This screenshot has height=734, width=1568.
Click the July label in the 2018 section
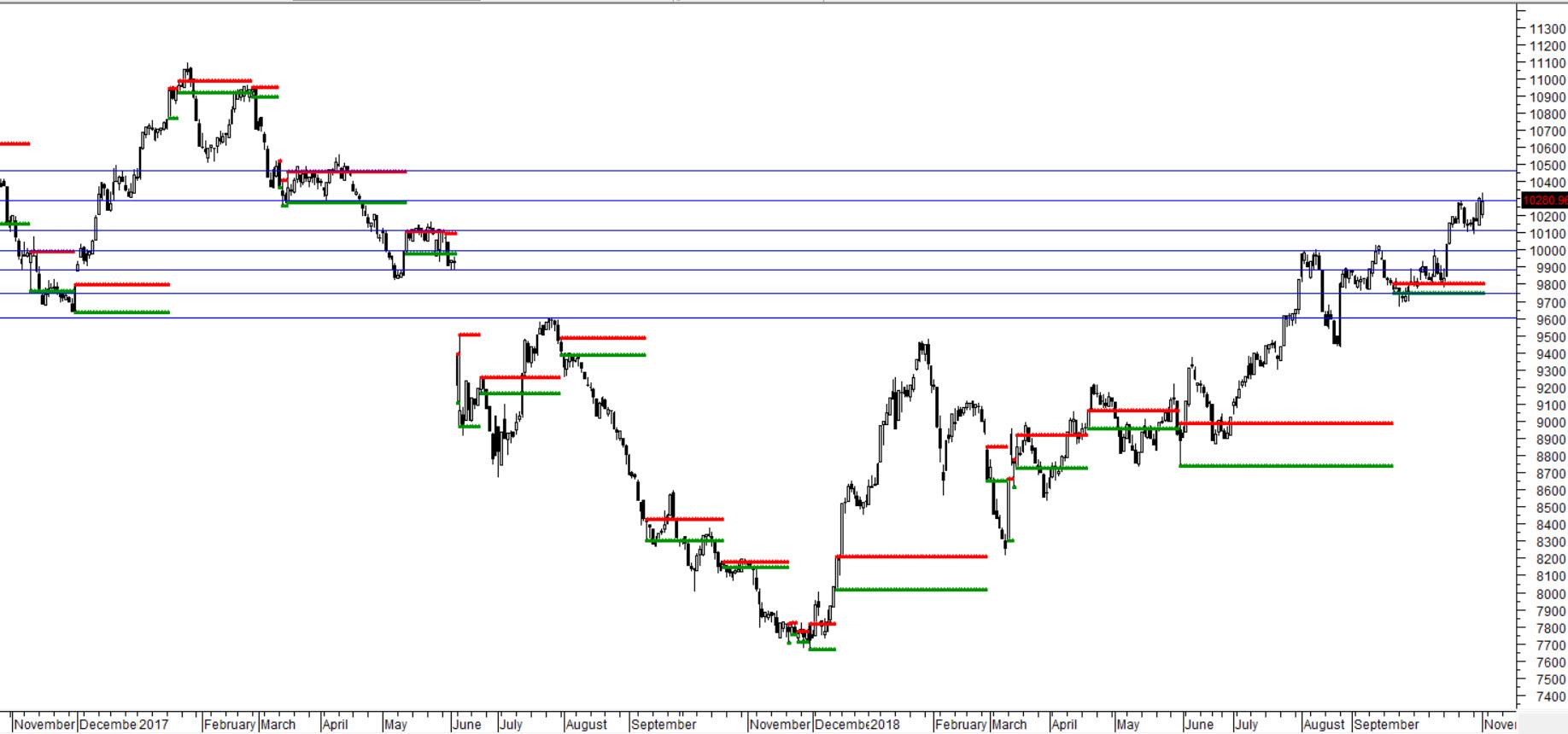(1246, 724)
